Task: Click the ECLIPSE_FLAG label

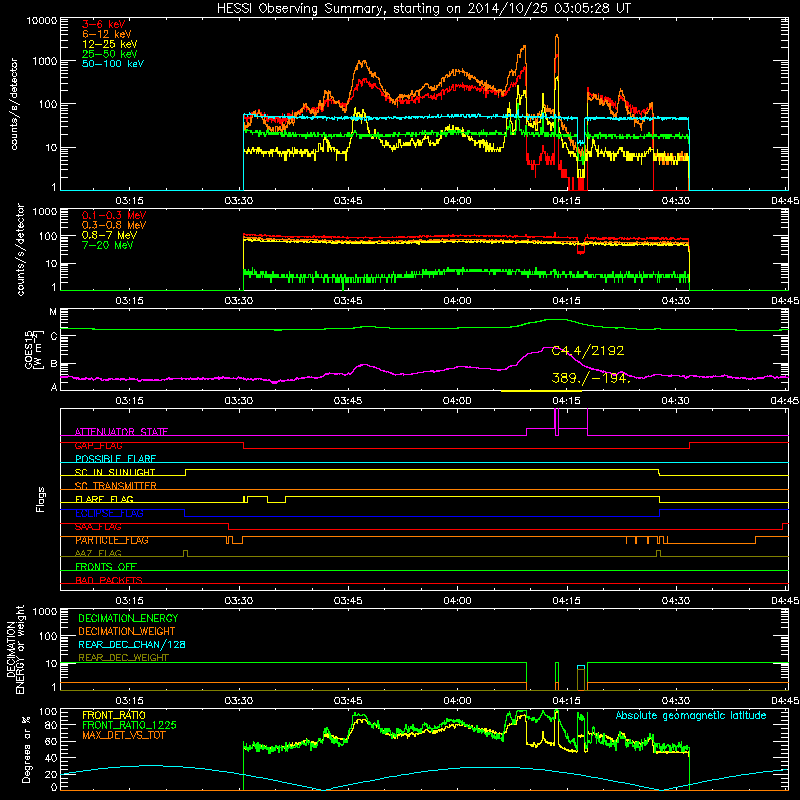Action: (109, 513)
